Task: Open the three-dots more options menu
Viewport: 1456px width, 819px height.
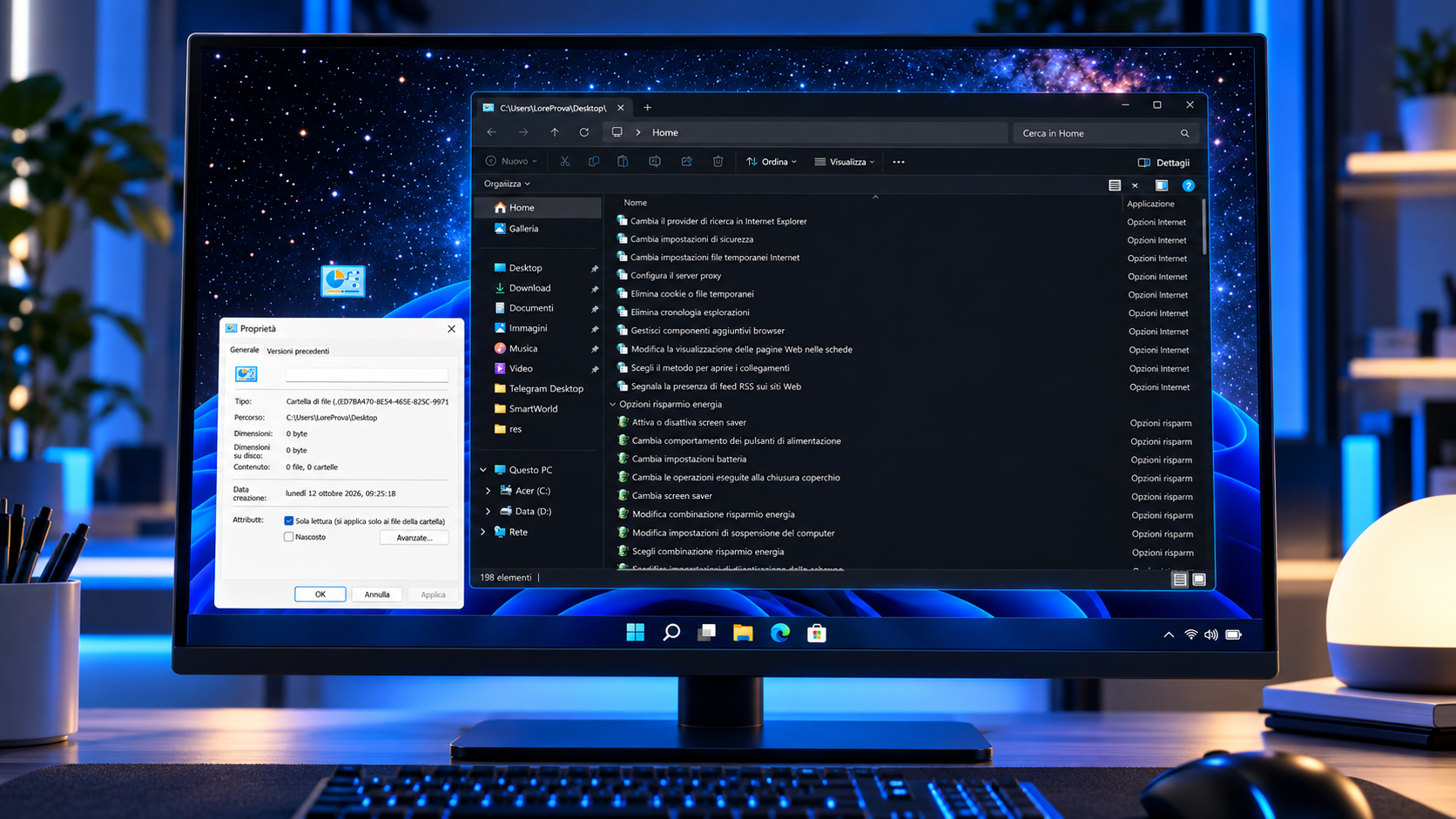Action: tap(899, 162)
